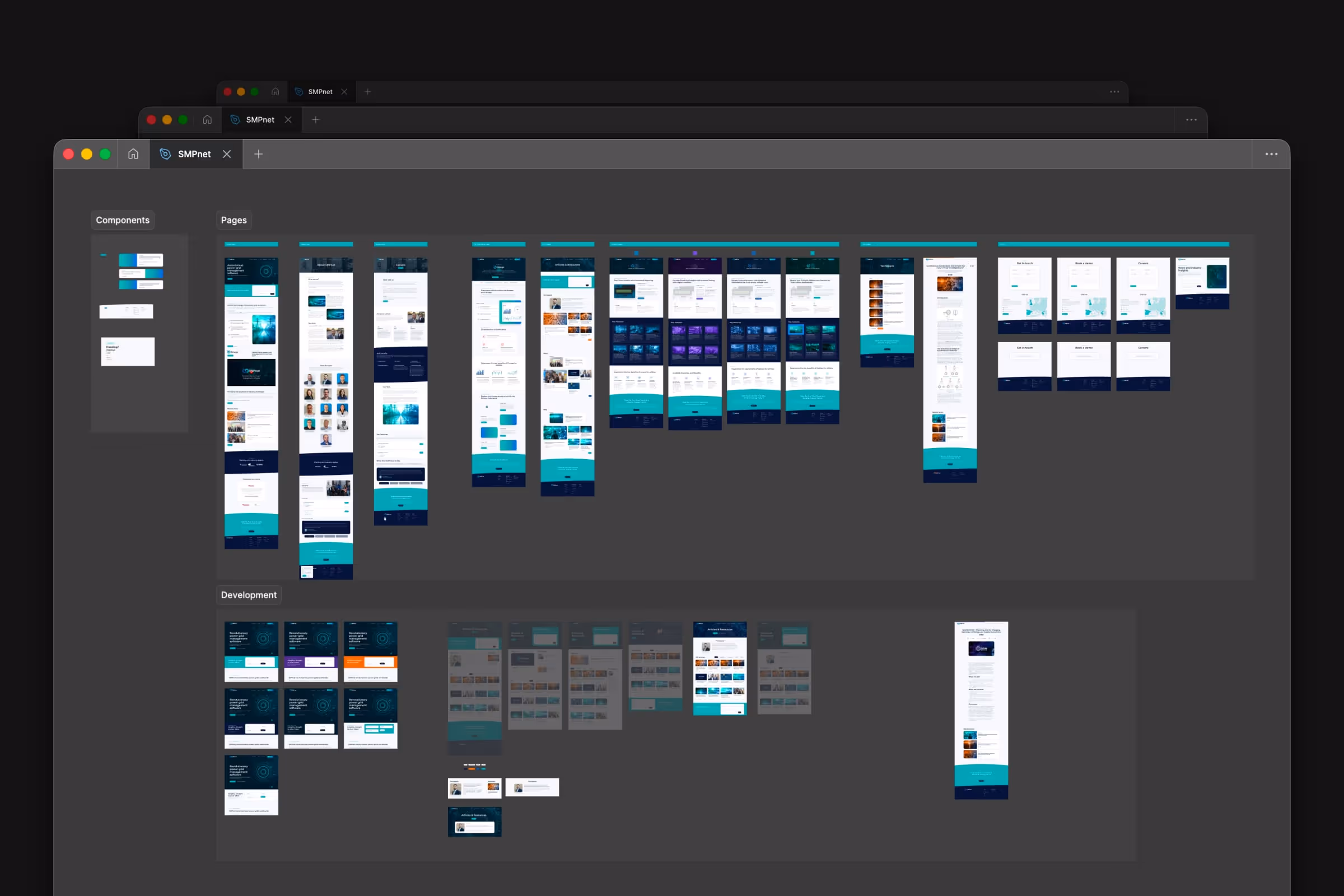Add a new tab in the rearmost window

(x=368, y=92)
